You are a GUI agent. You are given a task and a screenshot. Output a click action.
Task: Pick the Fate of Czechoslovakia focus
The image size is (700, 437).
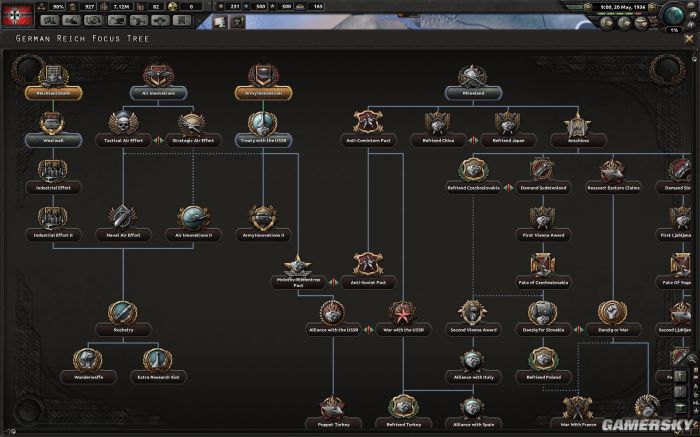click(543, 272)
